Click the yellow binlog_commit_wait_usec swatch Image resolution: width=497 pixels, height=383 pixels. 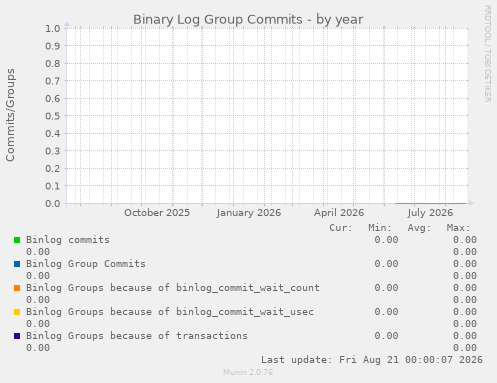pyautogui.click(x=17, y=312)
